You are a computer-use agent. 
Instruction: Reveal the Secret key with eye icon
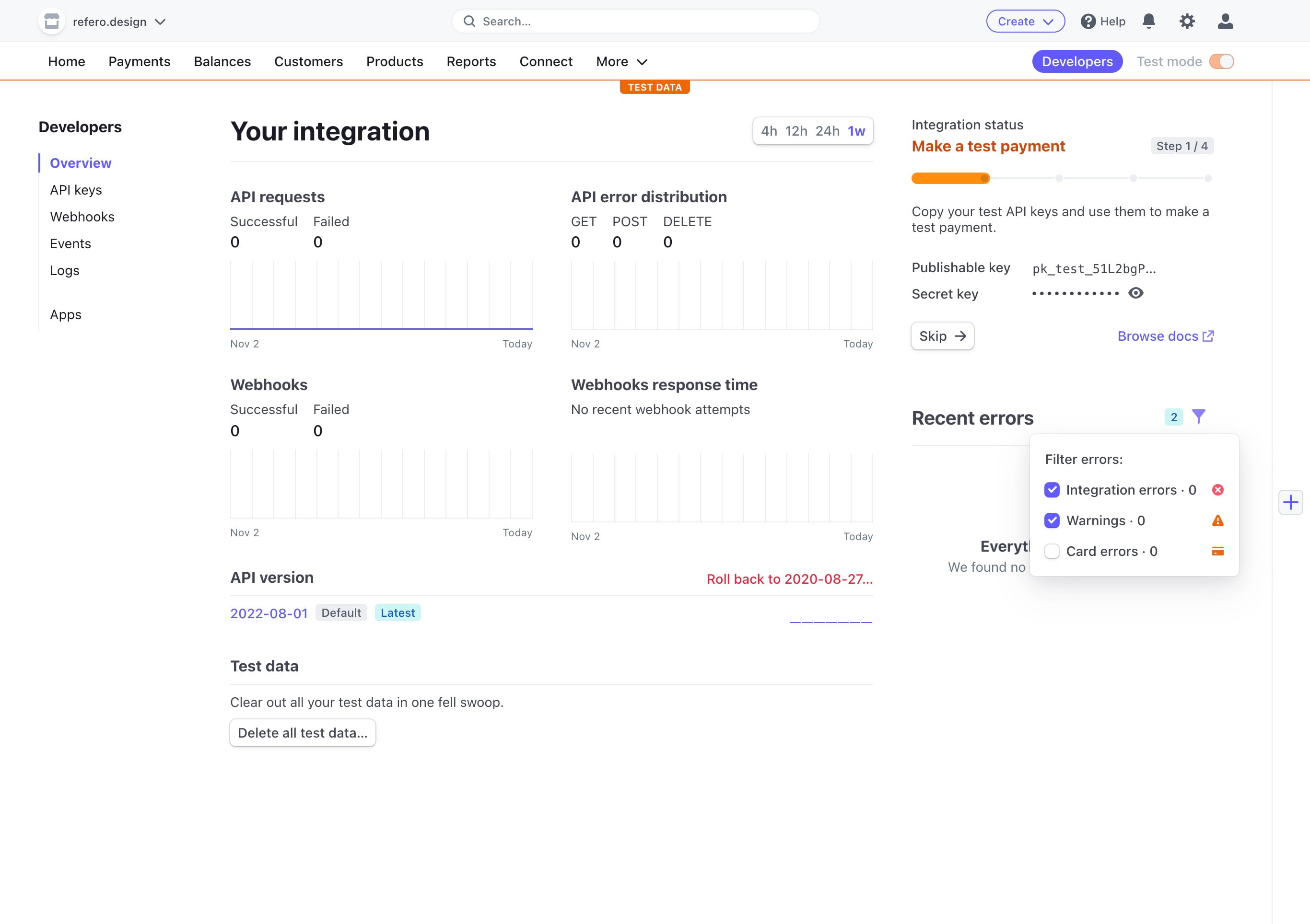tap(1136, 293)
